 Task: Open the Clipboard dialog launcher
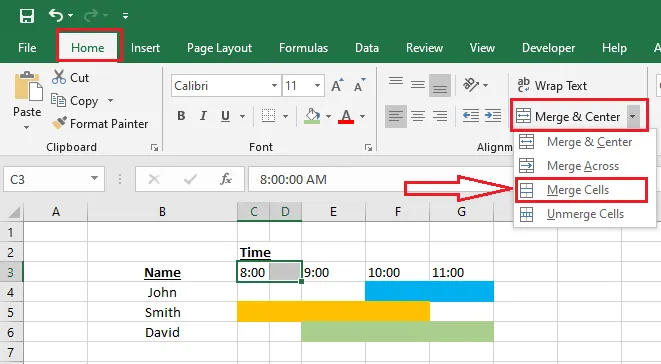coord(155,147)
